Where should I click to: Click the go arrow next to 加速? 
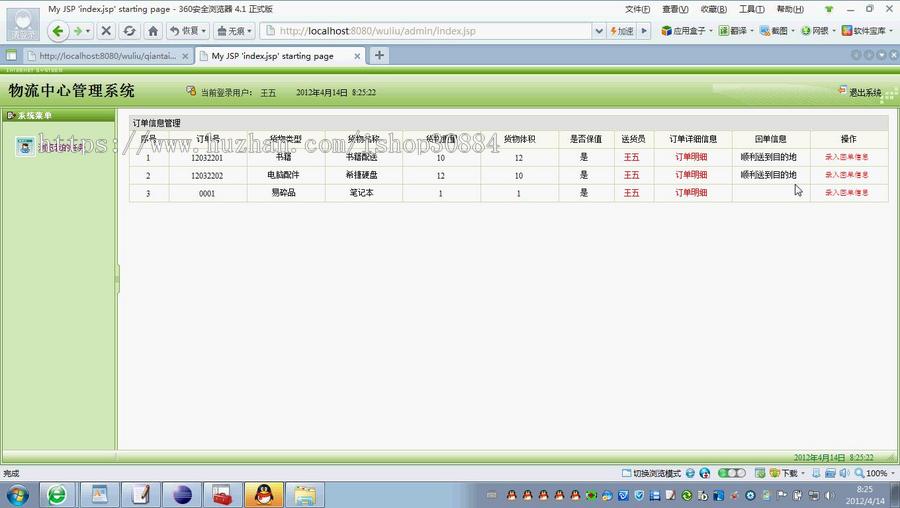[x=644, y=31]
